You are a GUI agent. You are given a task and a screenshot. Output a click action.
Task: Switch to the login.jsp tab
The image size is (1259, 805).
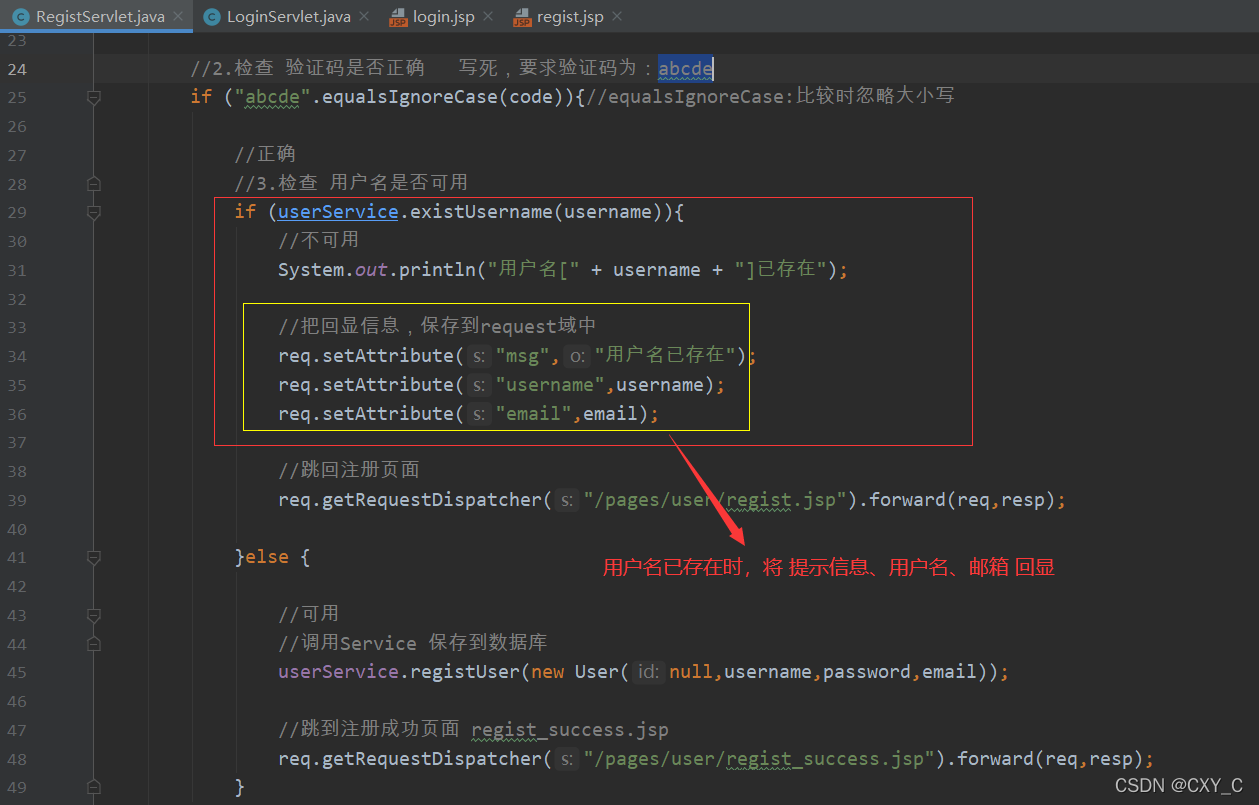[444, 17]
